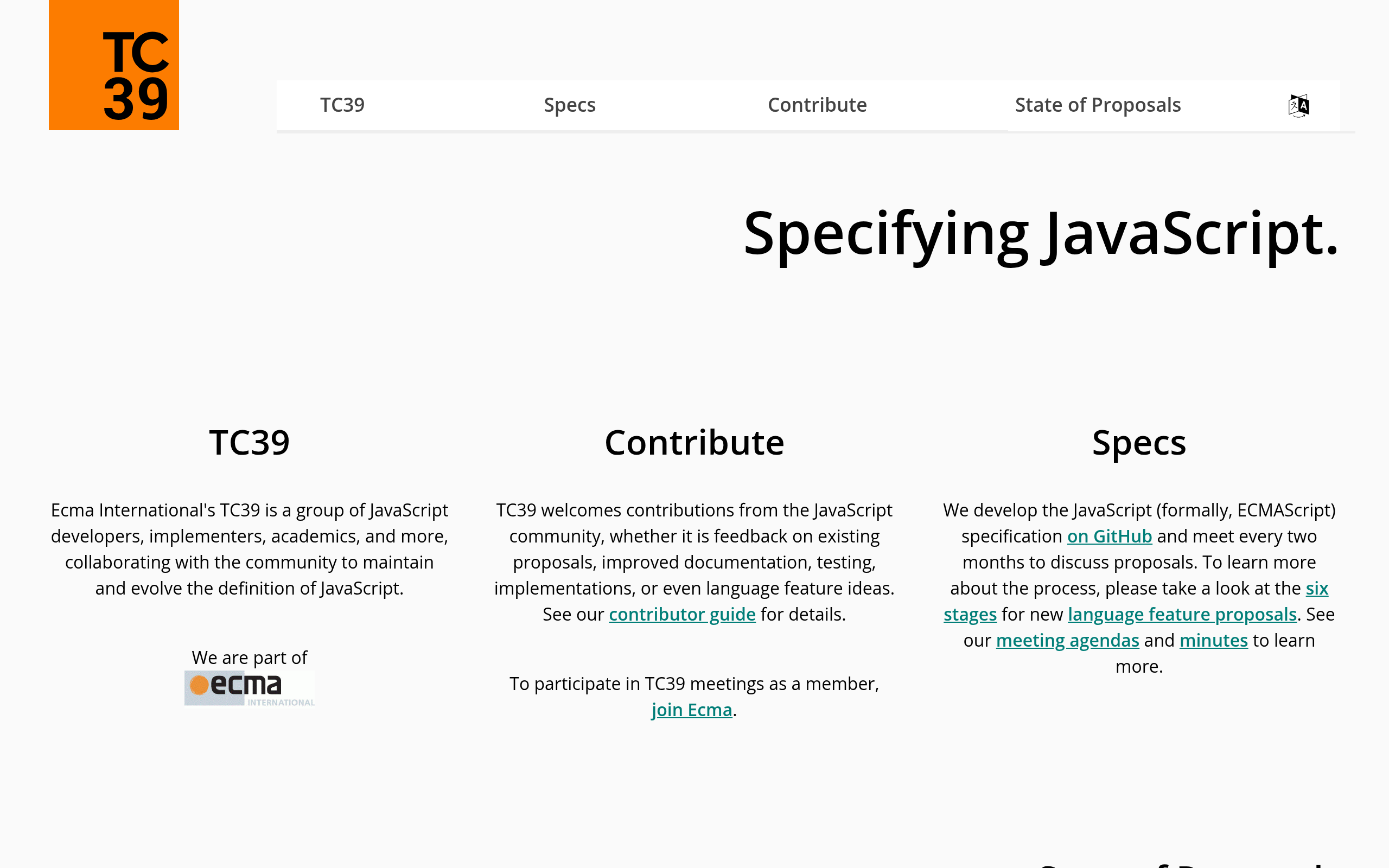1389x868 pixels.
Task: Open the TC39 navigation item
Action: [342, 105]
